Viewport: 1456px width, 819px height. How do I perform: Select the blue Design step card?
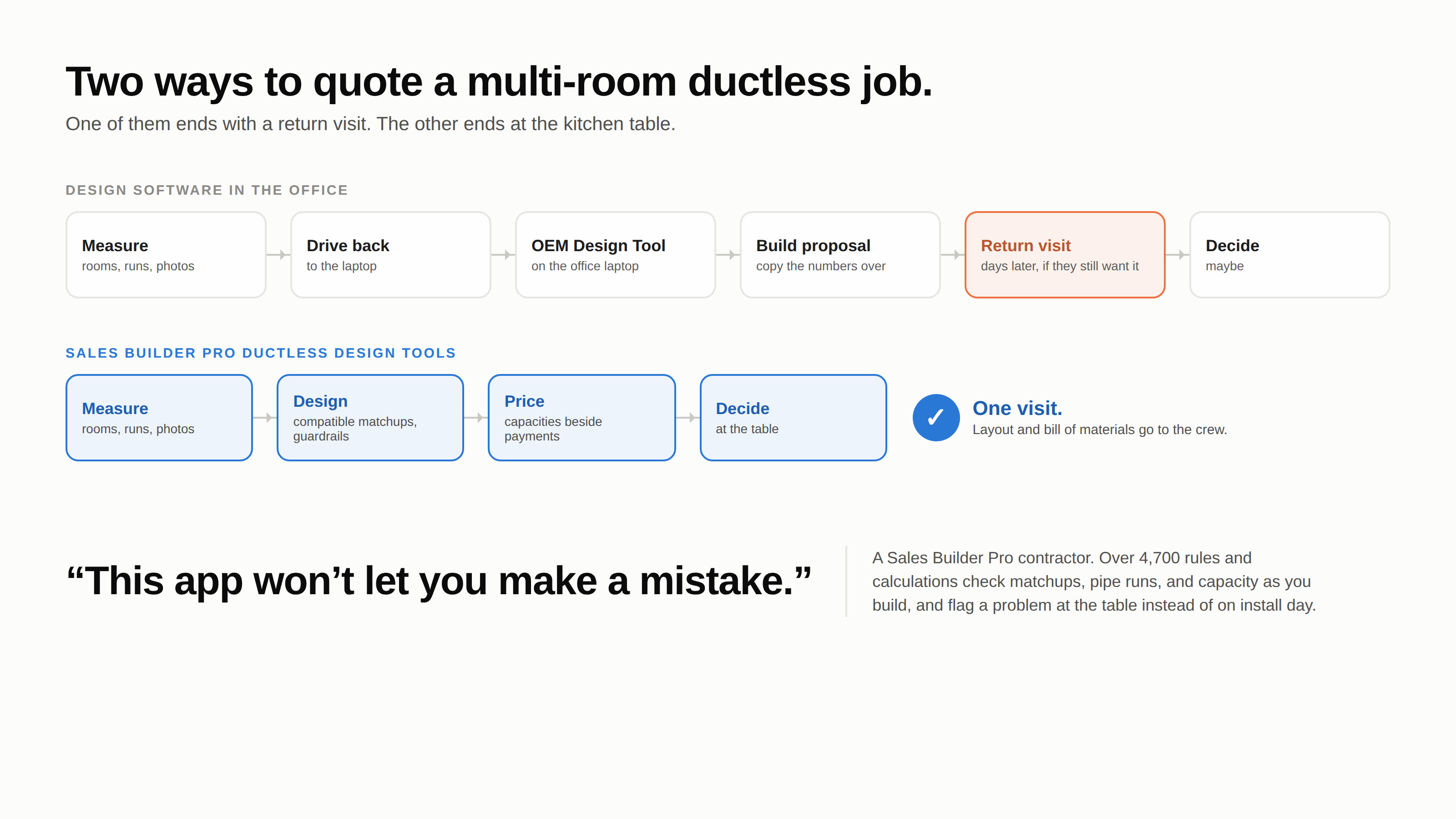370,418
